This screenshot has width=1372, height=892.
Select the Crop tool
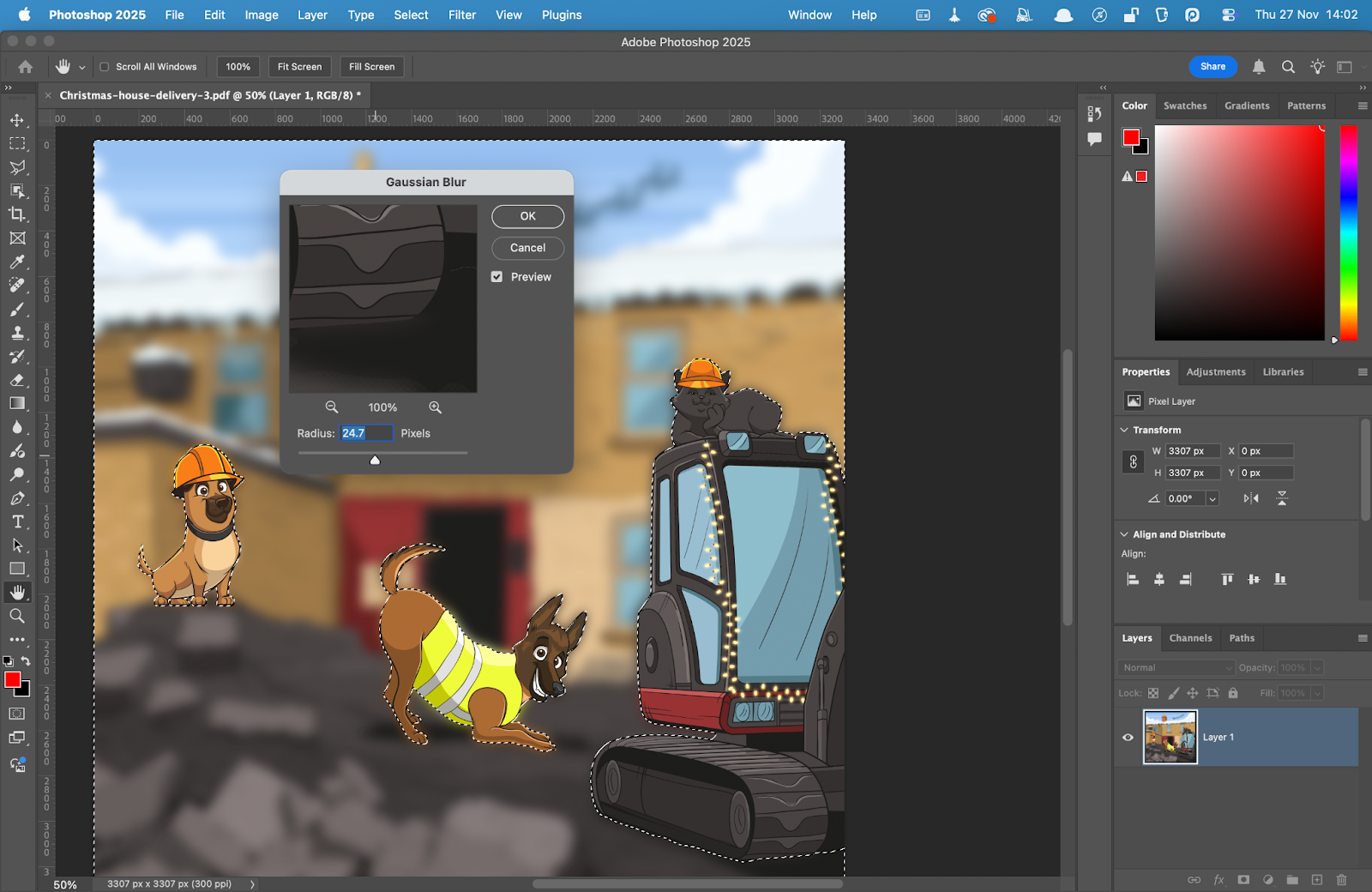tap(18, 215)
